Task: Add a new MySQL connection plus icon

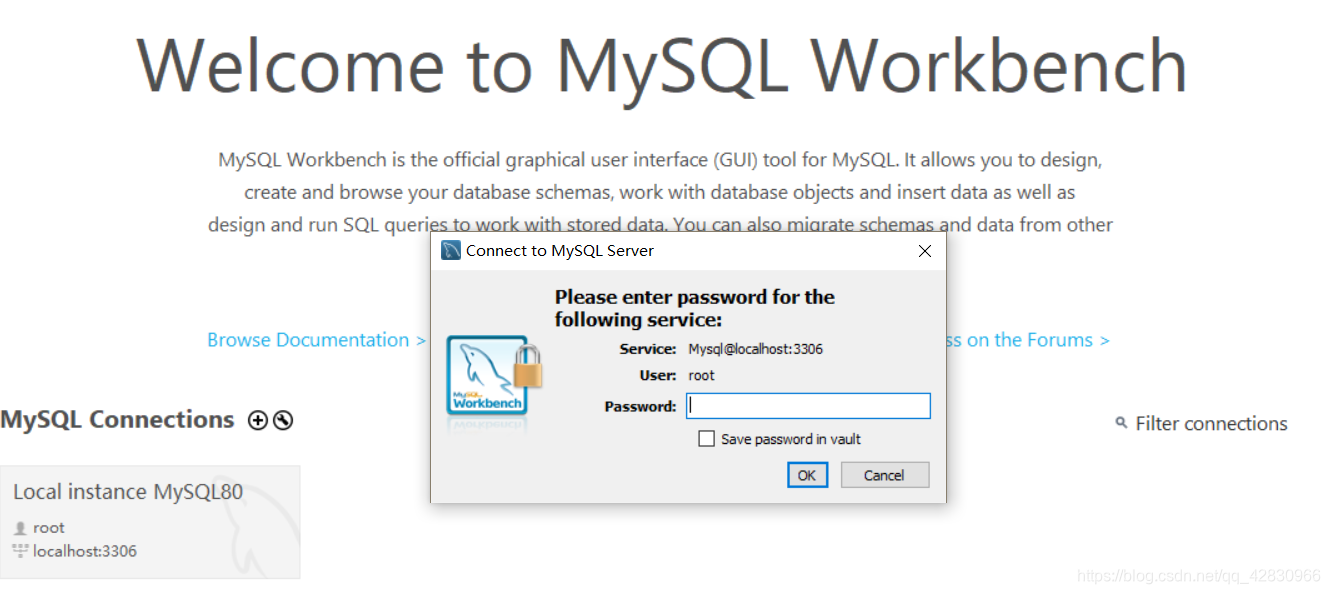Action: coord(258,421)
